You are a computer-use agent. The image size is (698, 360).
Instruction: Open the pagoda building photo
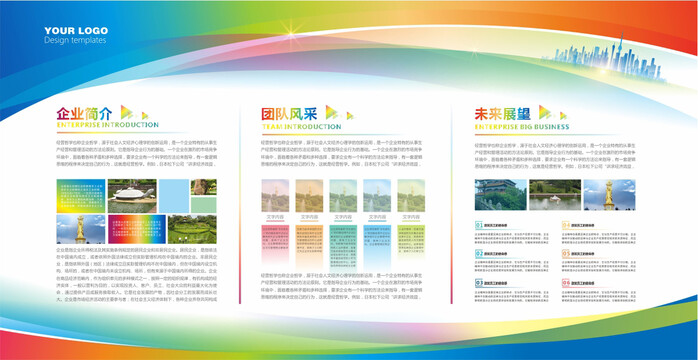pyautogui.click(x=500, y=195)
